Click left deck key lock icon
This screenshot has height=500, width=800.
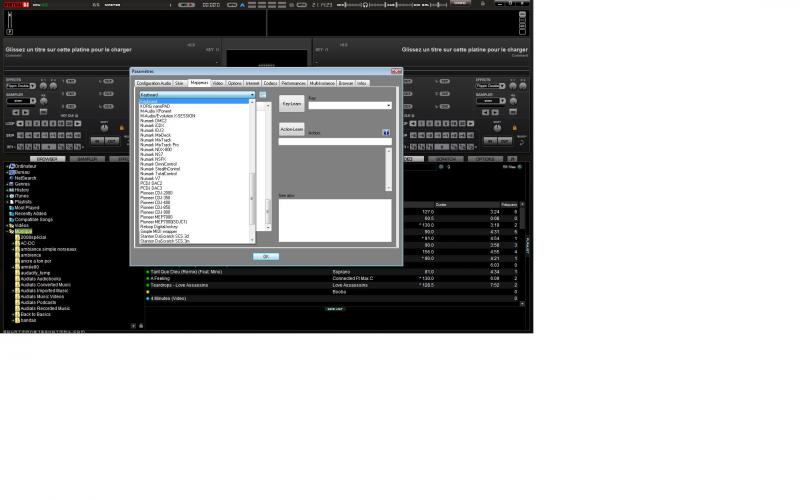click(x=121, y=128)
